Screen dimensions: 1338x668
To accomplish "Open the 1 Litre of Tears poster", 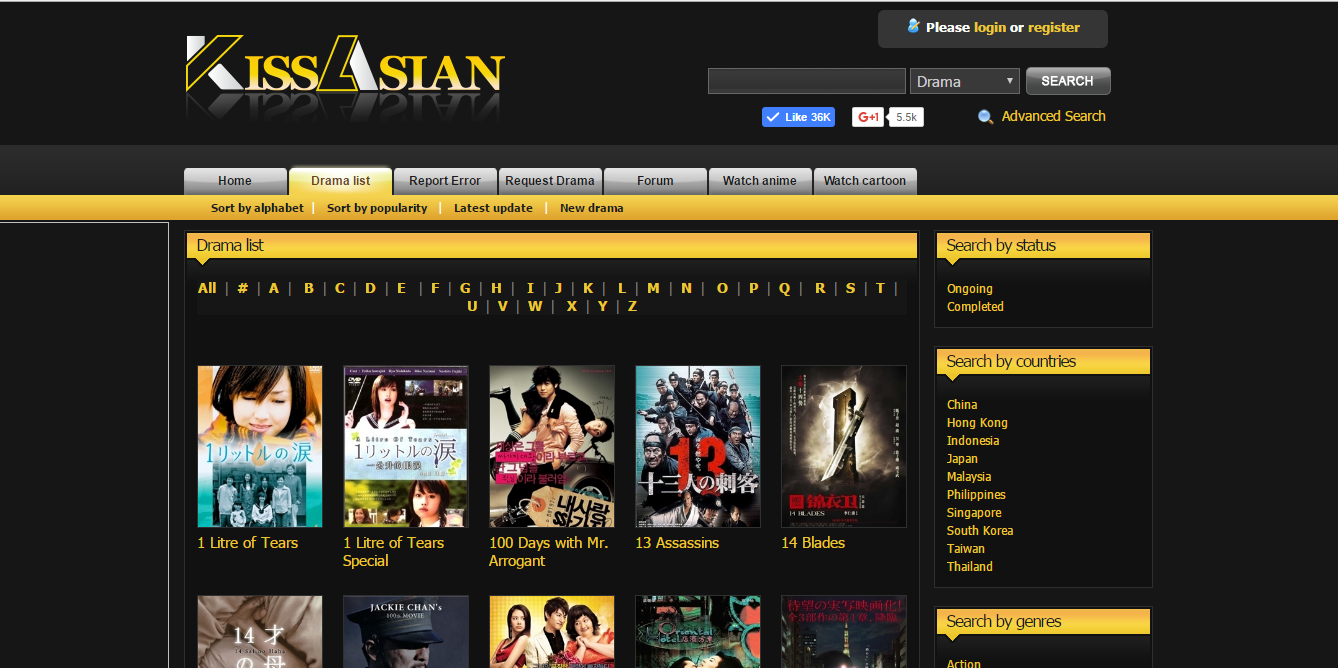I will [x=260, y=446].
